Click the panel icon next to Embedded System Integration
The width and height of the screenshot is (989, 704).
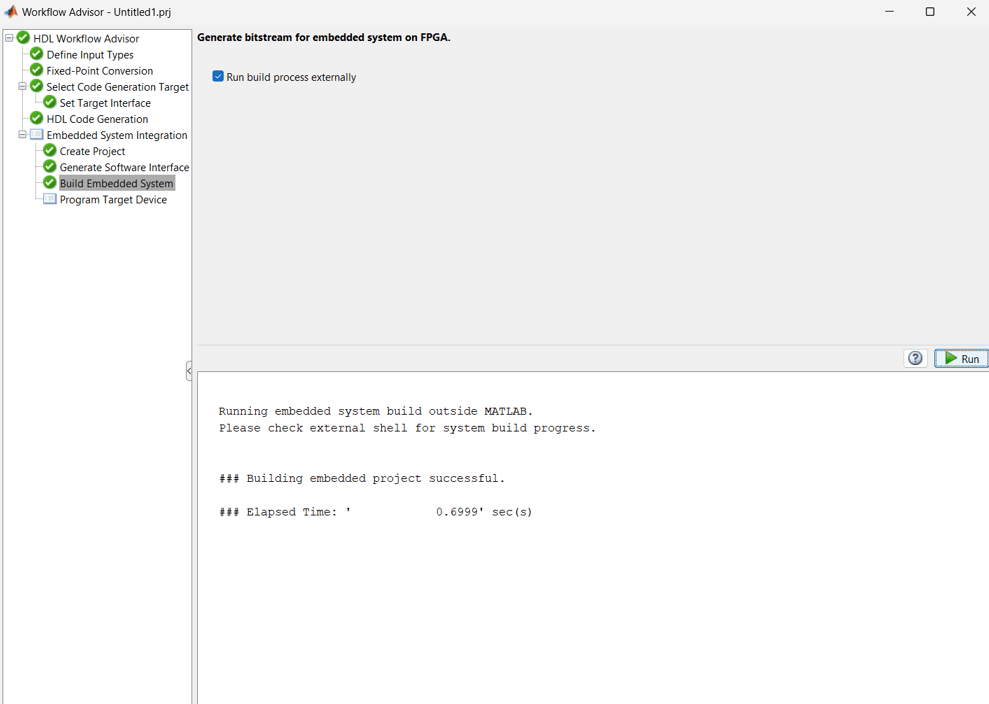pyautogui.click(x=35, y=134)
